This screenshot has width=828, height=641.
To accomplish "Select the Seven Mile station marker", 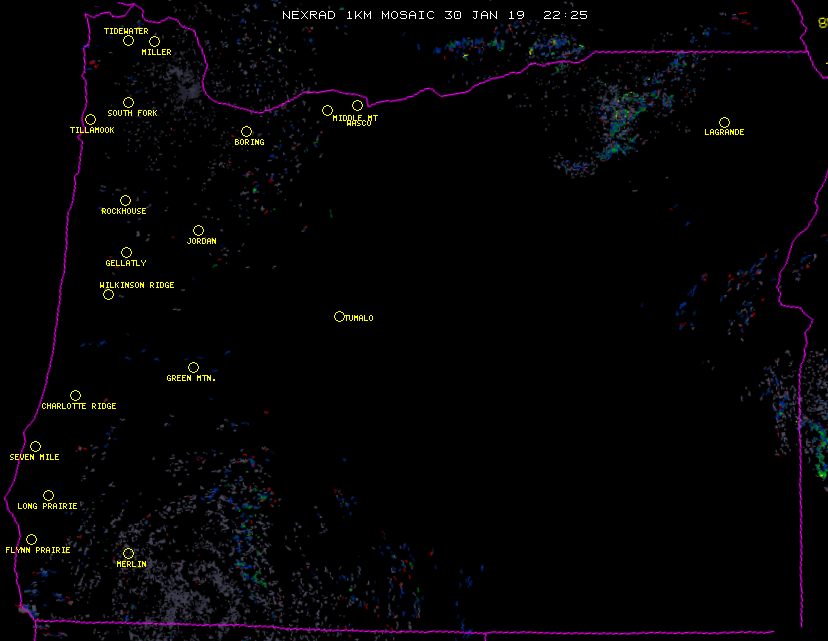I will 35,447.
